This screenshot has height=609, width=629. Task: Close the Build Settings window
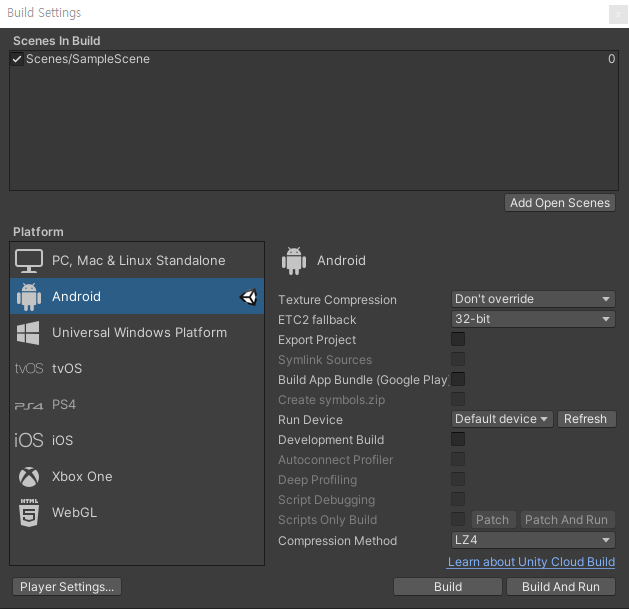[x=618, y=14]
